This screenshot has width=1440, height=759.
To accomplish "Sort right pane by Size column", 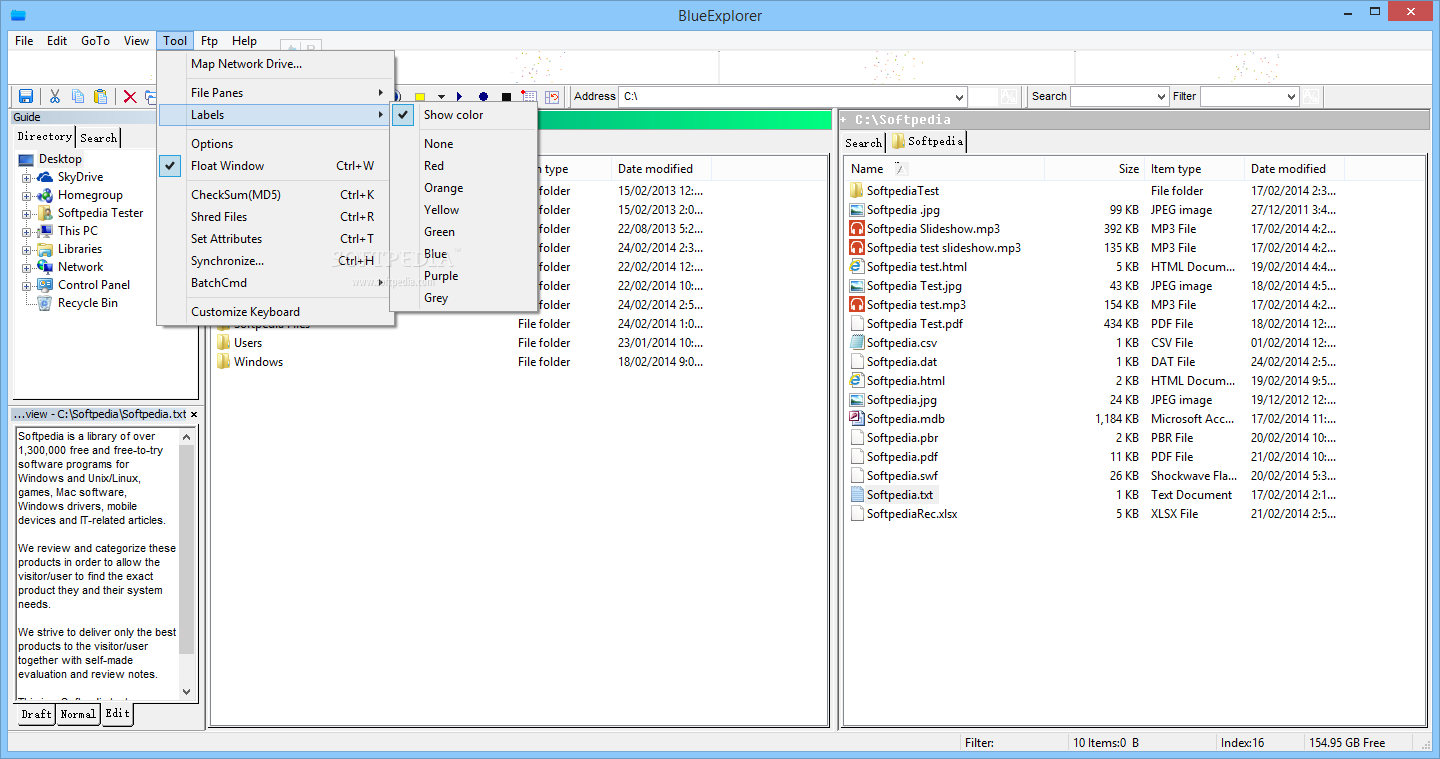I will click(1094, 169).
